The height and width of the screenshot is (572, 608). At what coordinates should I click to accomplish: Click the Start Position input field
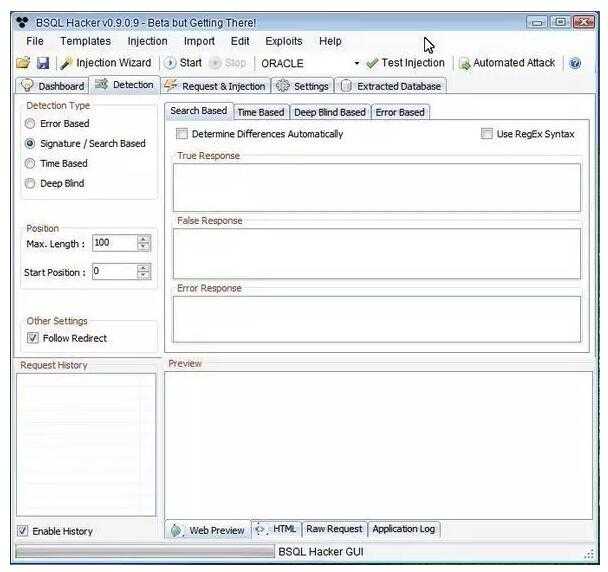click(115, 271)
